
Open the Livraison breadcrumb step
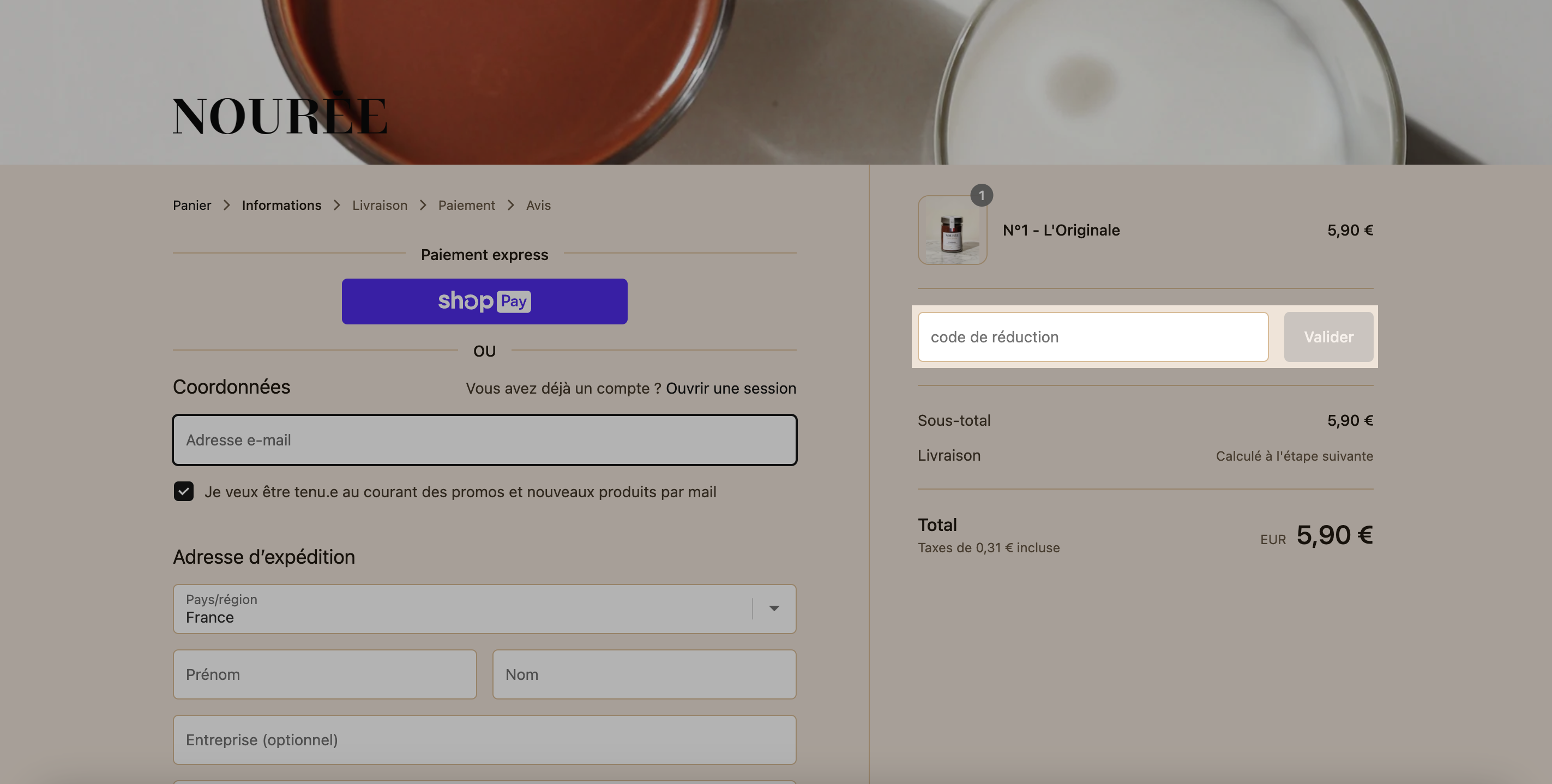(x=380, y=206)
